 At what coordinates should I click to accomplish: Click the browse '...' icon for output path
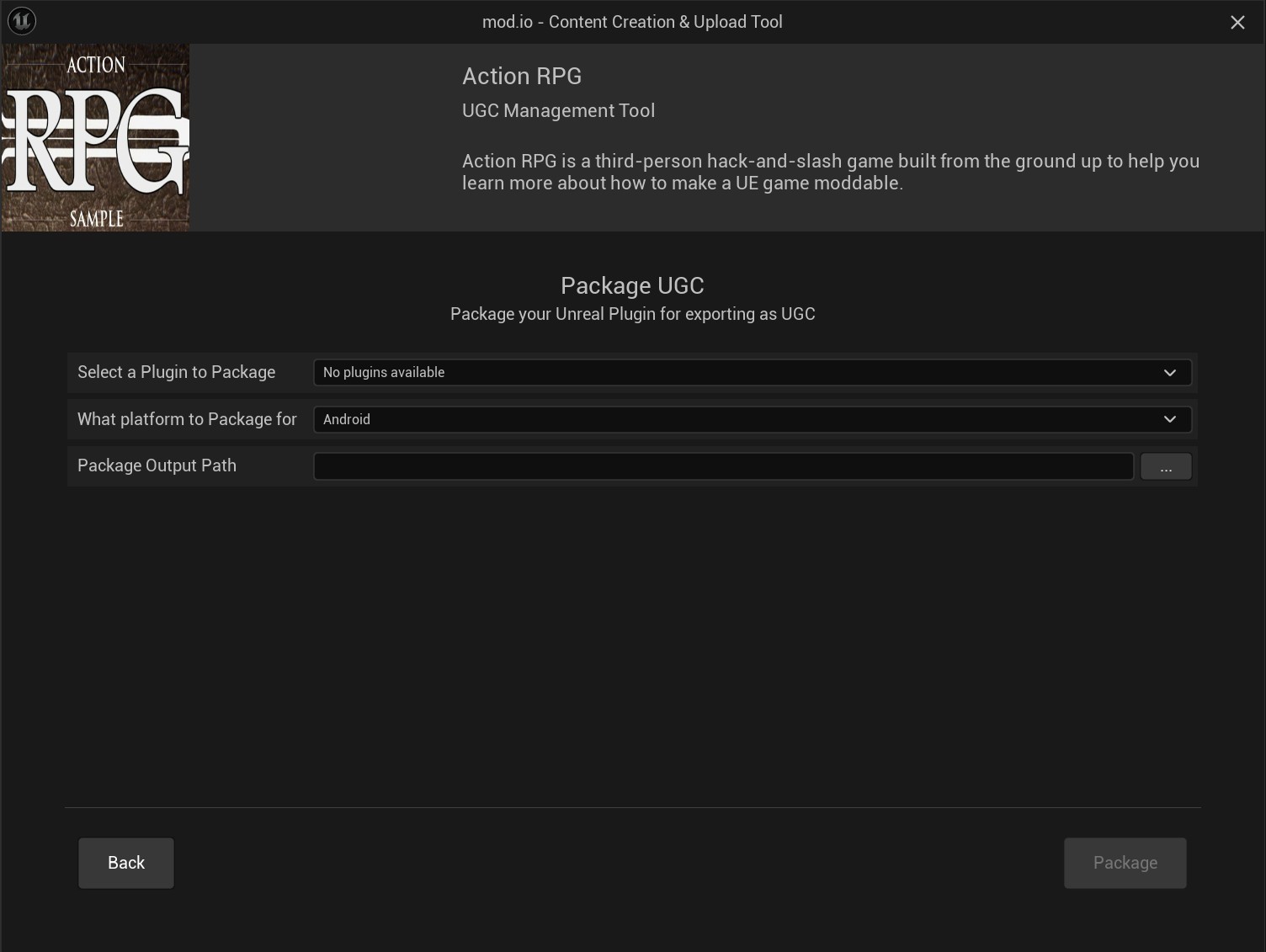coord(1166,465)
